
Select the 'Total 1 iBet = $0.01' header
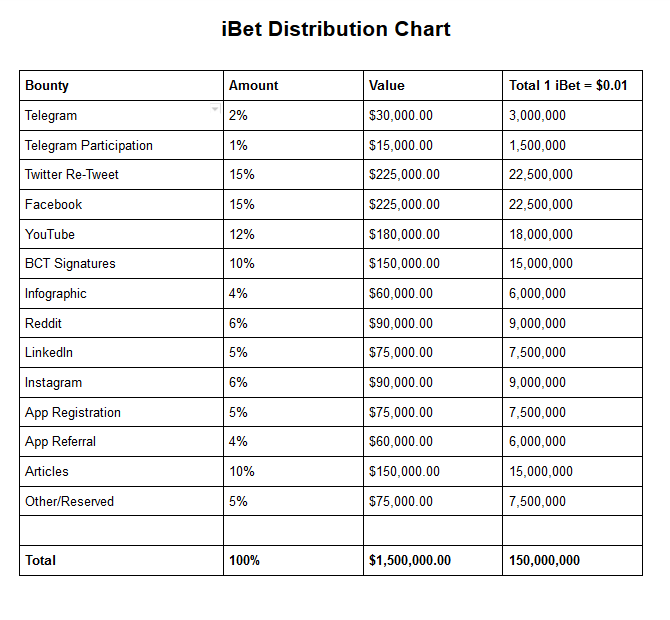(573, 85)
